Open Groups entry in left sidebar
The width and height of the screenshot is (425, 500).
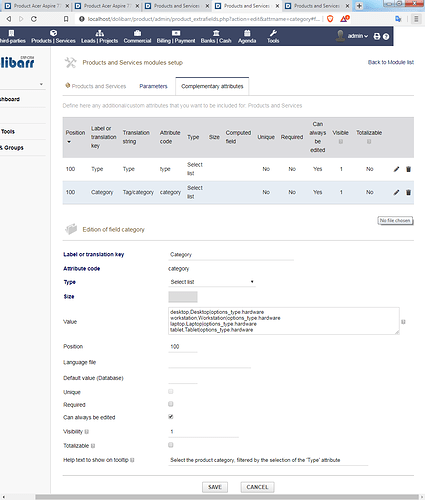[12, 148]
